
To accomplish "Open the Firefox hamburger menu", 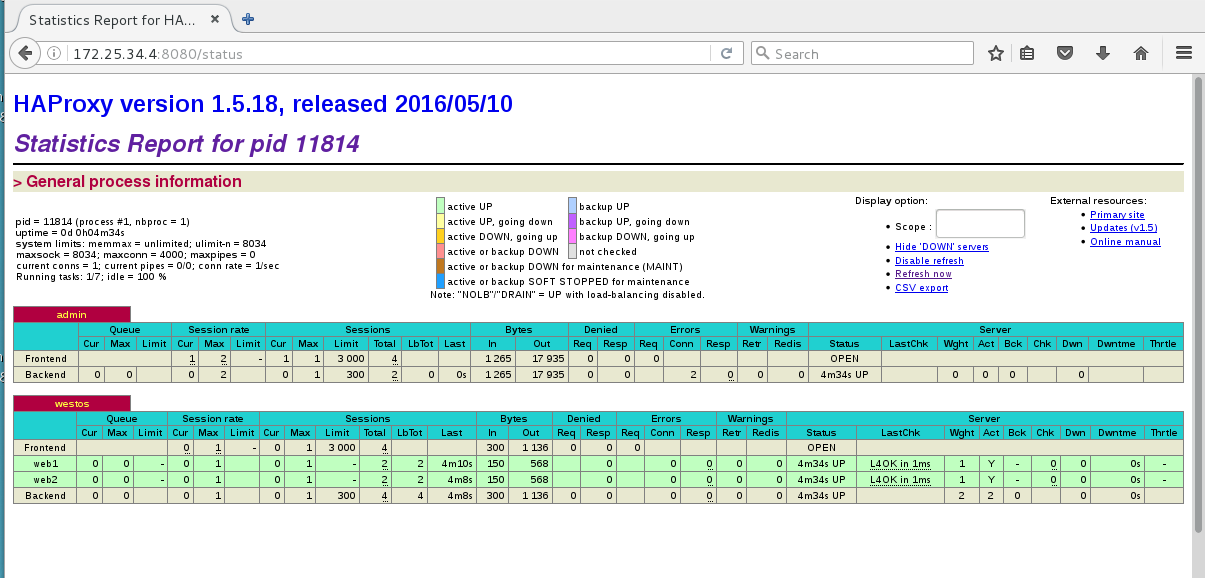I will click(x=1184, y=54).
